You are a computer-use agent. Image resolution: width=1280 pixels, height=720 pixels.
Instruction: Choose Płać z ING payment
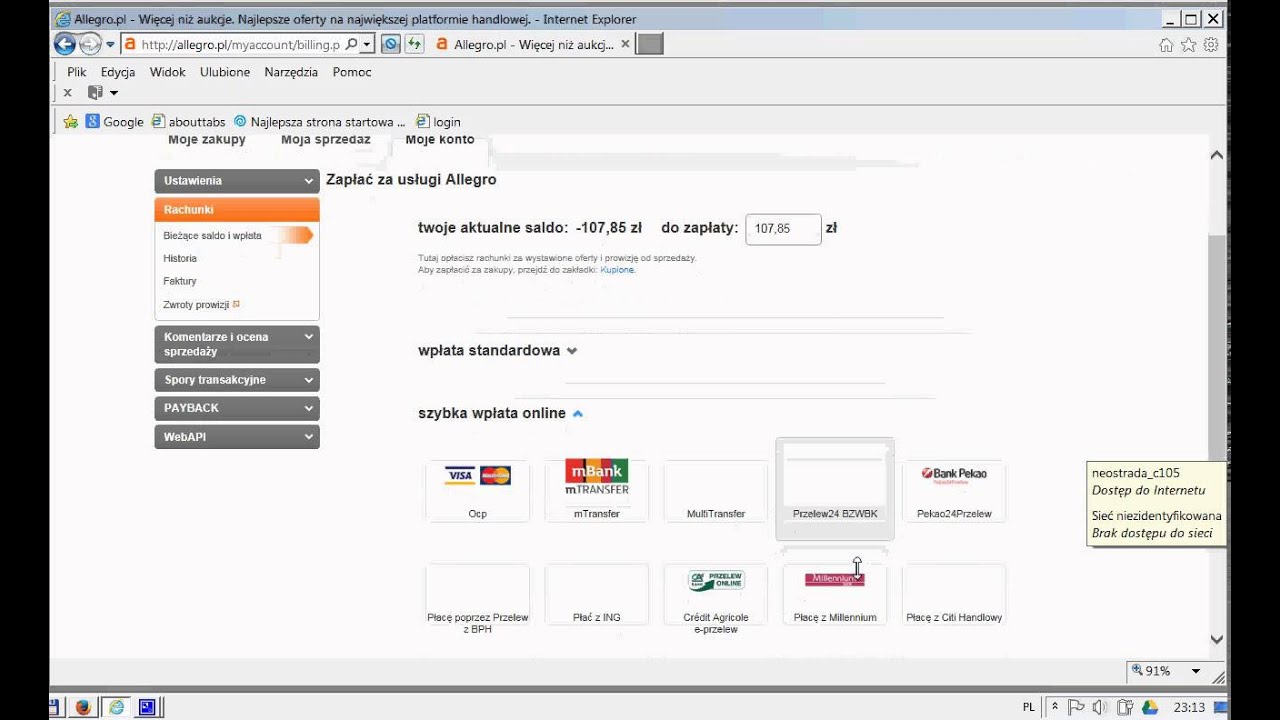pos(597,596)
